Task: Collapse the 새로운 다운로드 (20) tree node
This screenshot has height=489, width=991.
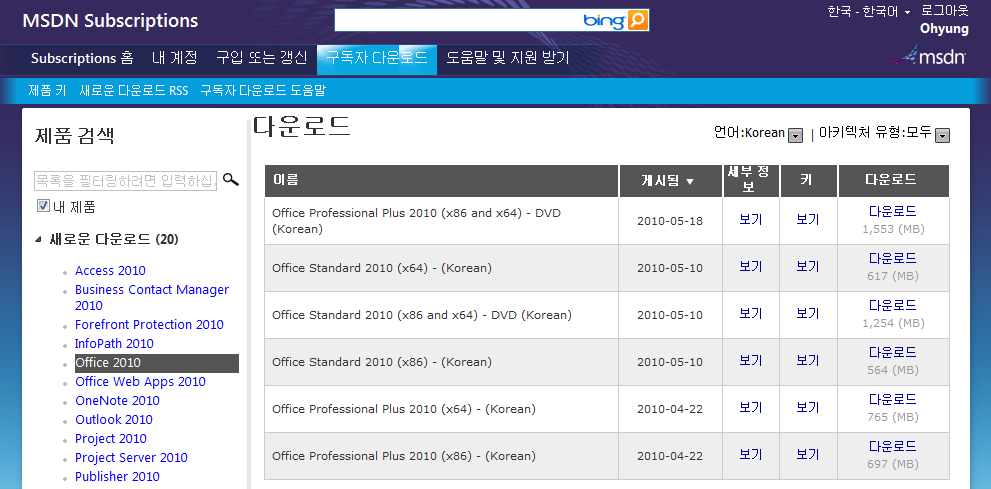Action: 39,239
